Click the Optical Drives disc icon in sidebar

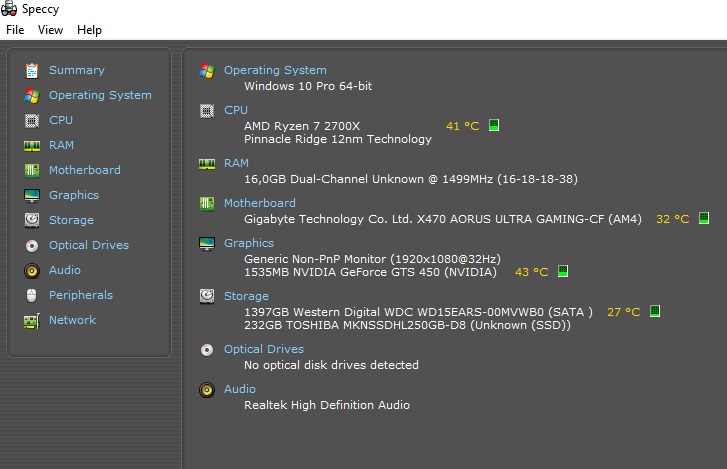pos(32,246)
